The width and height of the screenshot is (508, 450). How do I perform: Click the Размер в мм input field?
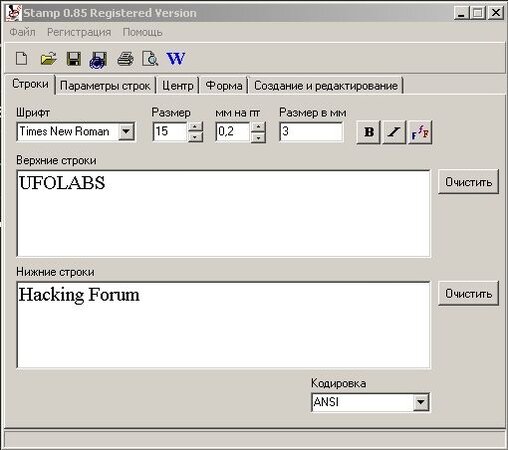311,132
